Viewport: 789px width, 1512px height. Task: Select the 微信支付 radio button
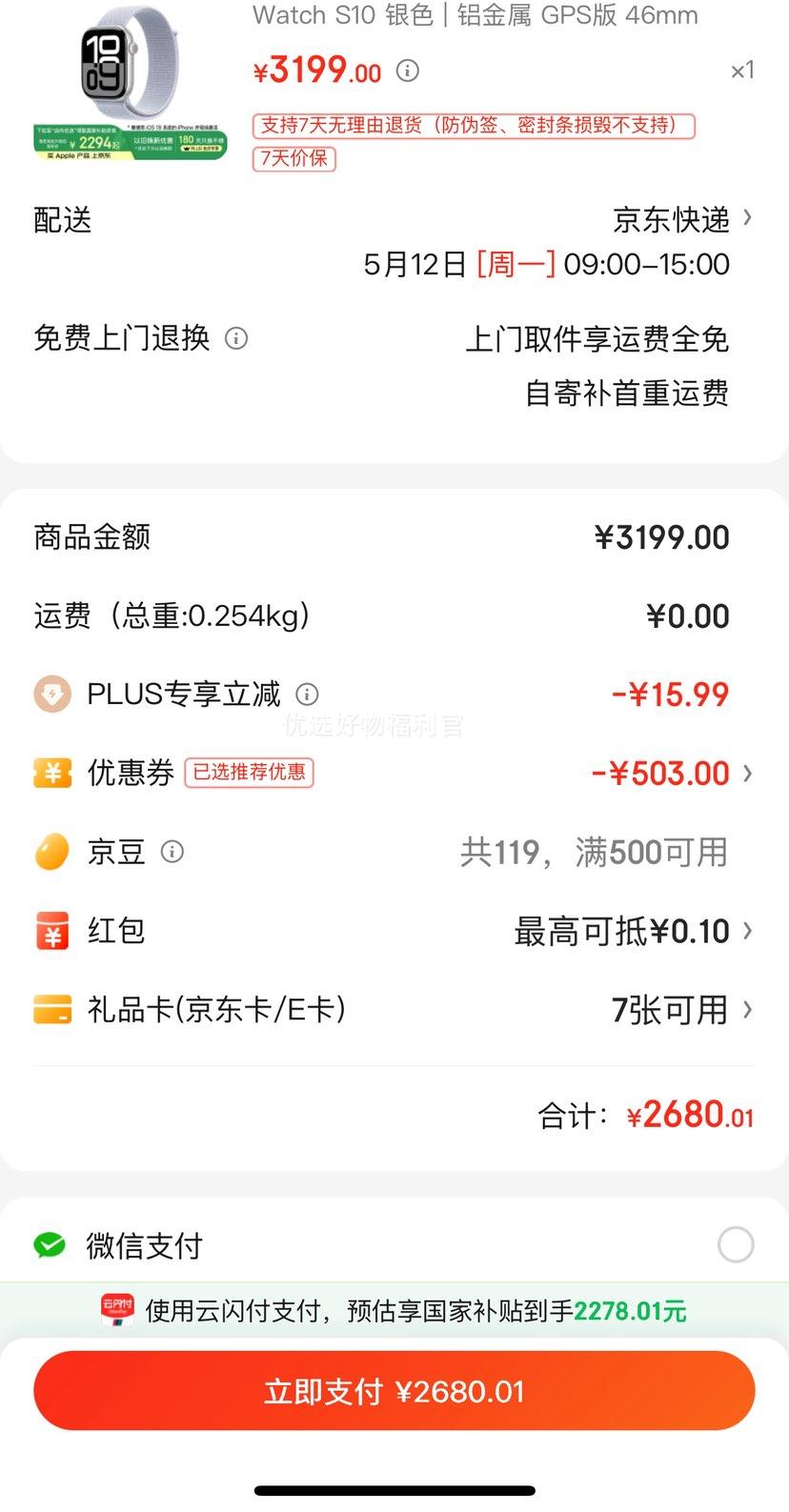(736, 1244)
